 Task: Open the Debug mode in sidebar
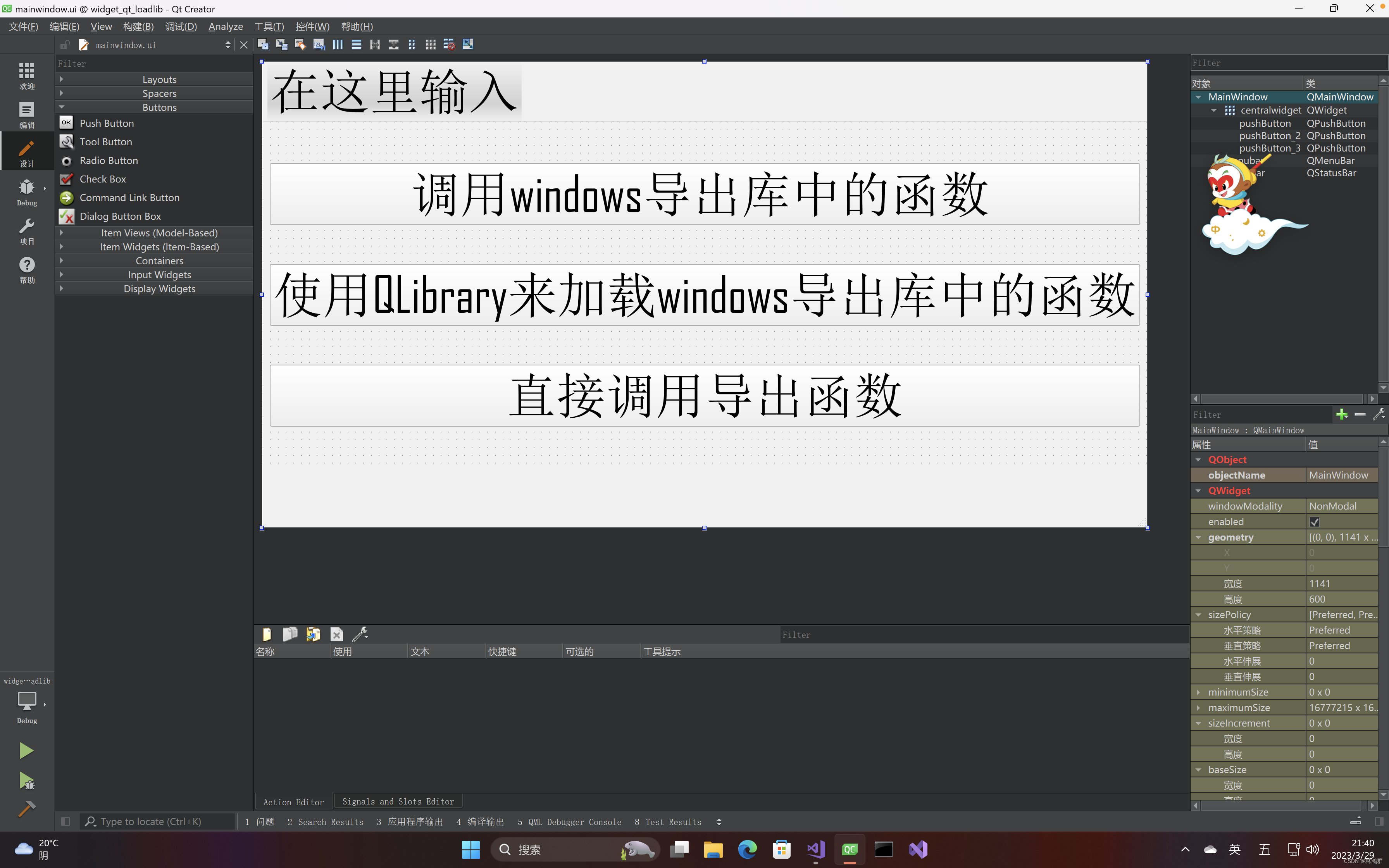[x=26, y=192]
